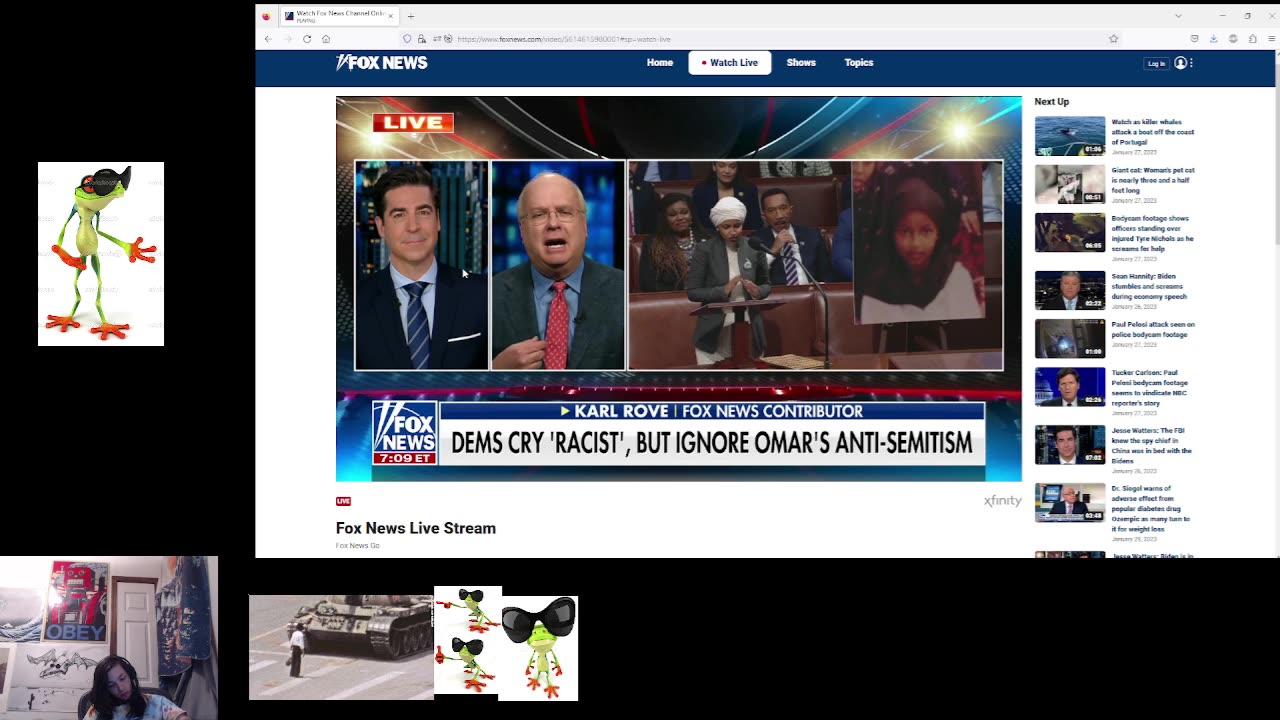Click 'Watch as killer whales' headline

point(1153,132)
